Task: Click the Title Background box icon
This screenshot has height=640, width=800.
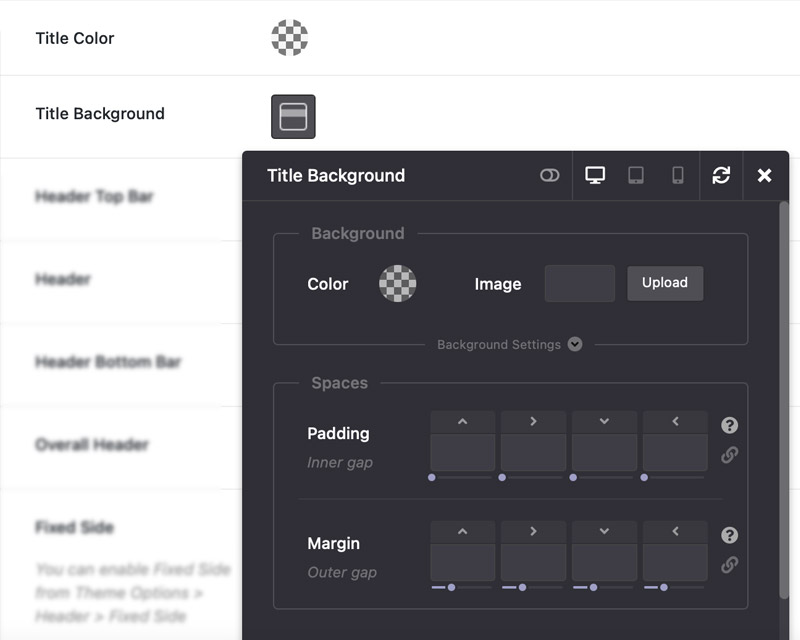Action: tap(293, 117)
